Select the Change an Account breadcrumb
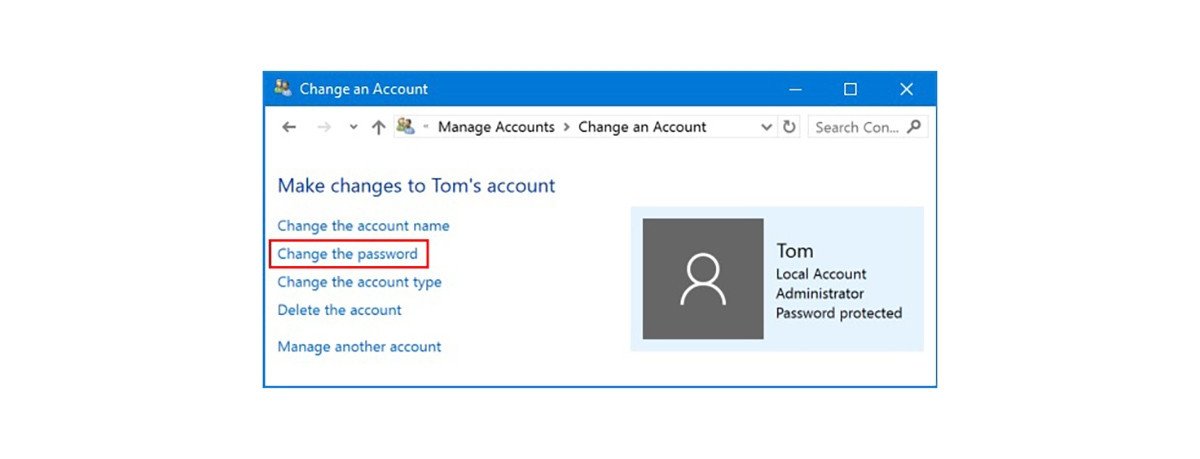1200x459 pixels. pos(642,127)
